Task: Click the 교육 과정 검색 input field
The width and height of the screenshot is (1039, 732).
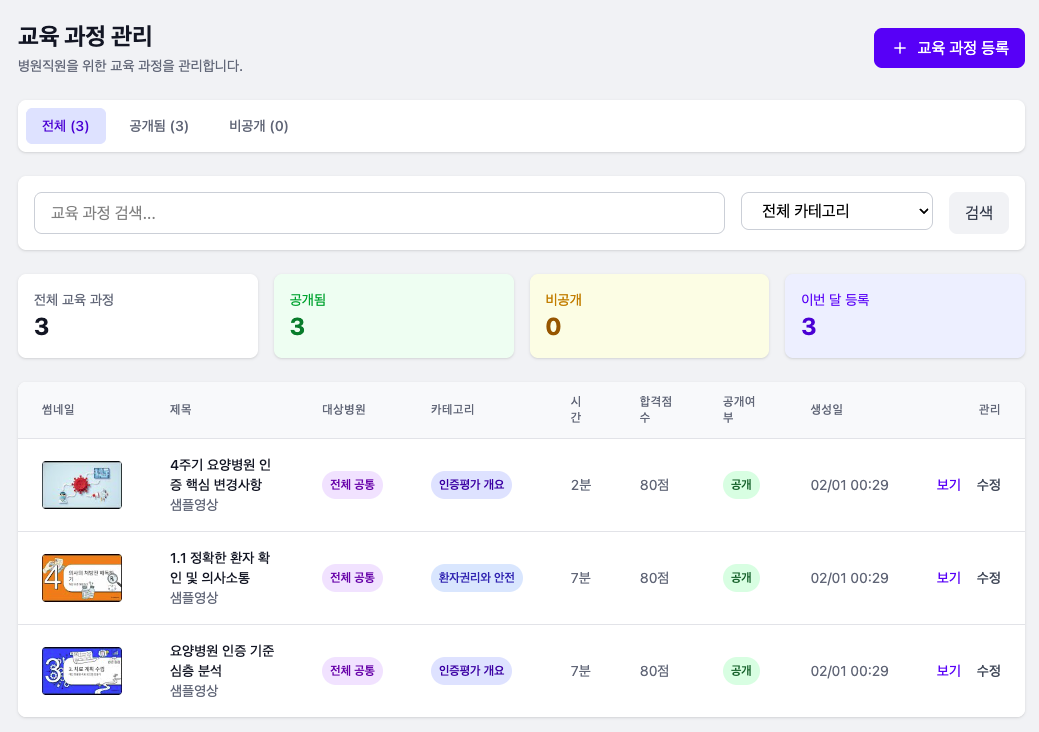Action: (x=380, y=212)
